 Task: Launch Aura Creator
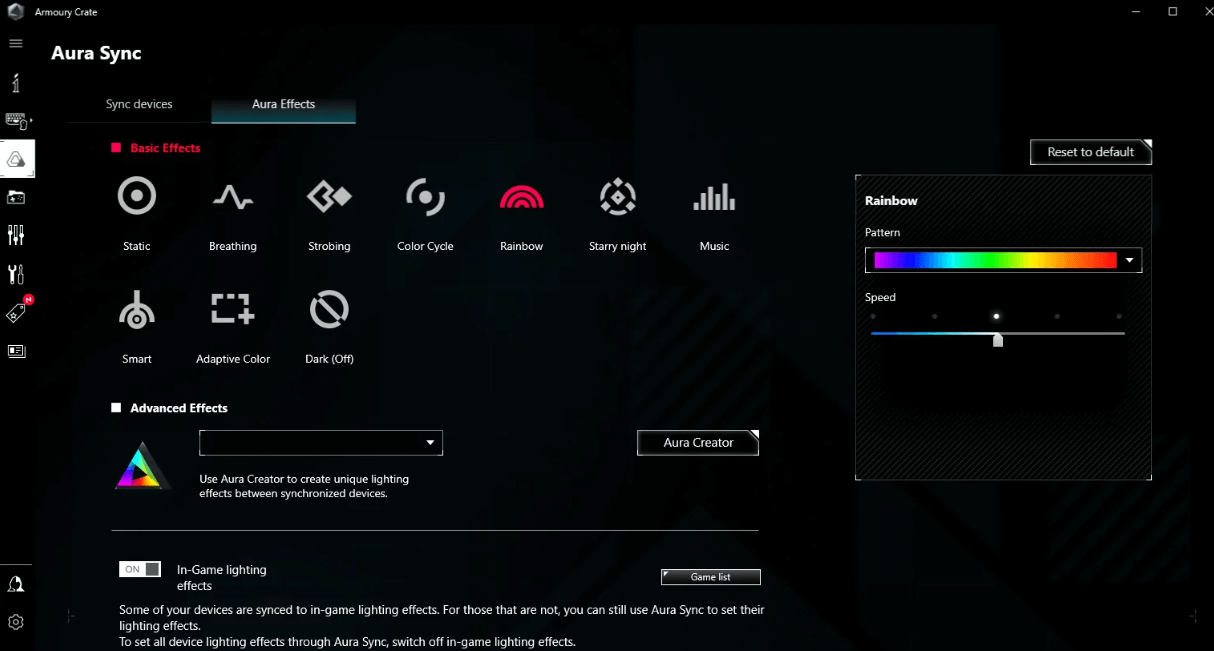coord(698,443)
